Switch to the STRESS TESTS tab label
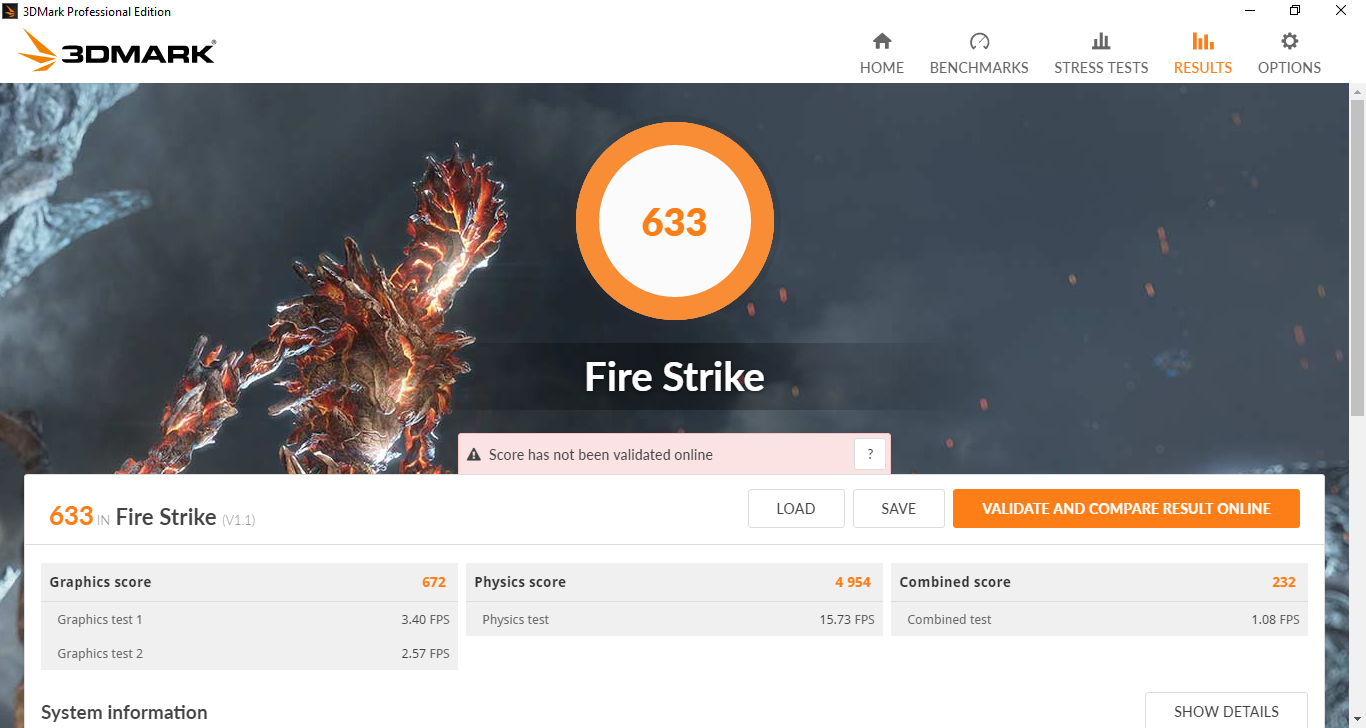Screen dimensions: 1366x728 click(x=1101, y=68)
